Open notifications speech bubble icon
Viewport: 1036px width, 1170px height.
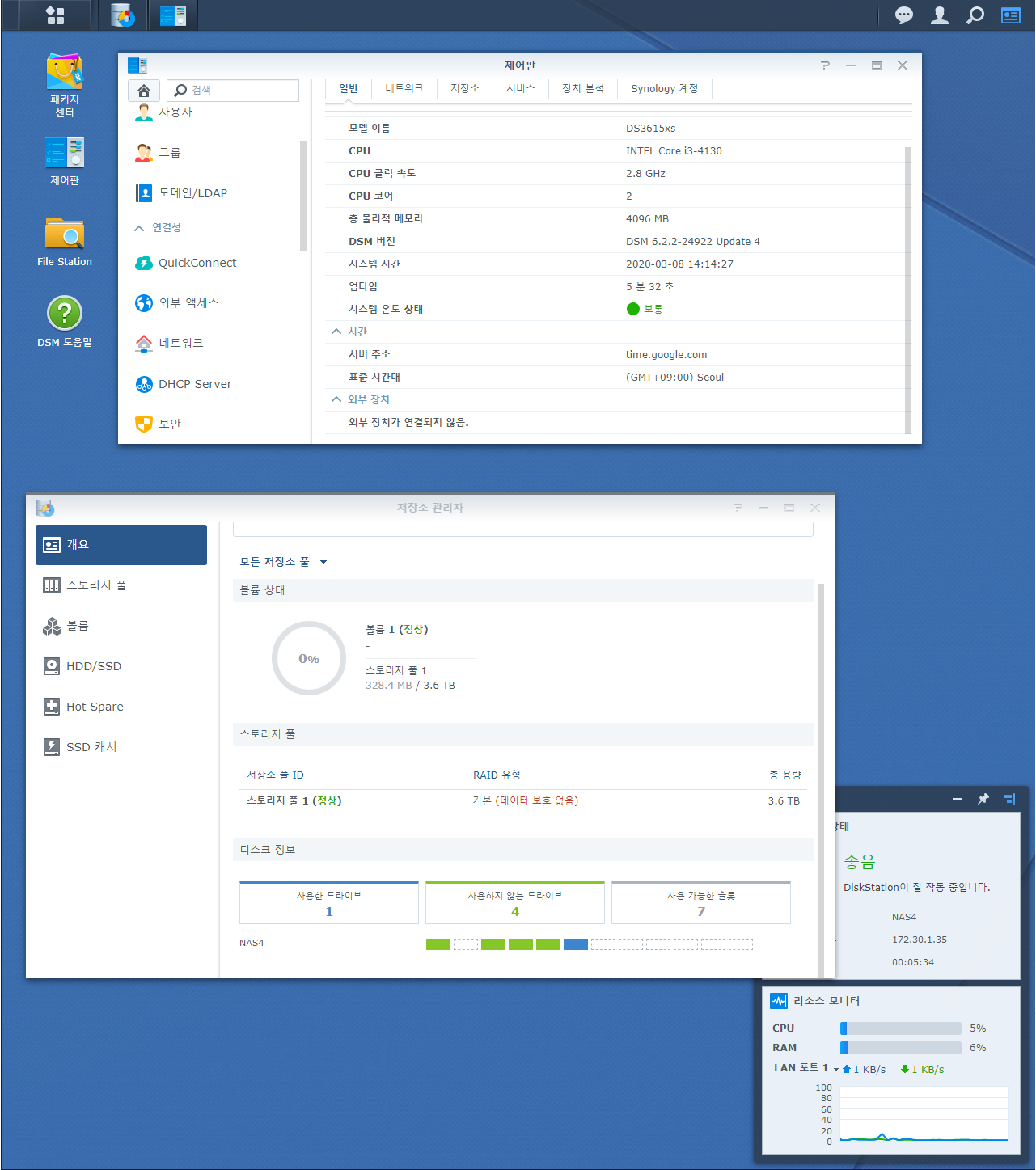pos(904,15)
